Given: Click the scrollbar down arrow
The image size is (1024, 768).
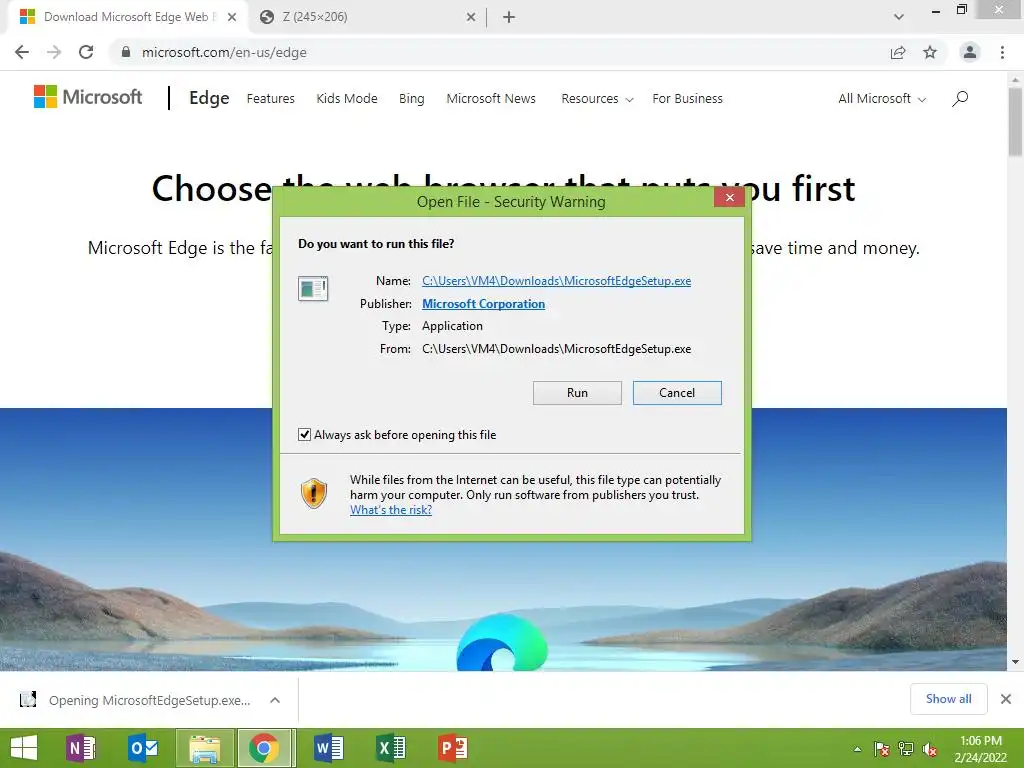Looking at the screenshot, I should (x=1015, y=662).
